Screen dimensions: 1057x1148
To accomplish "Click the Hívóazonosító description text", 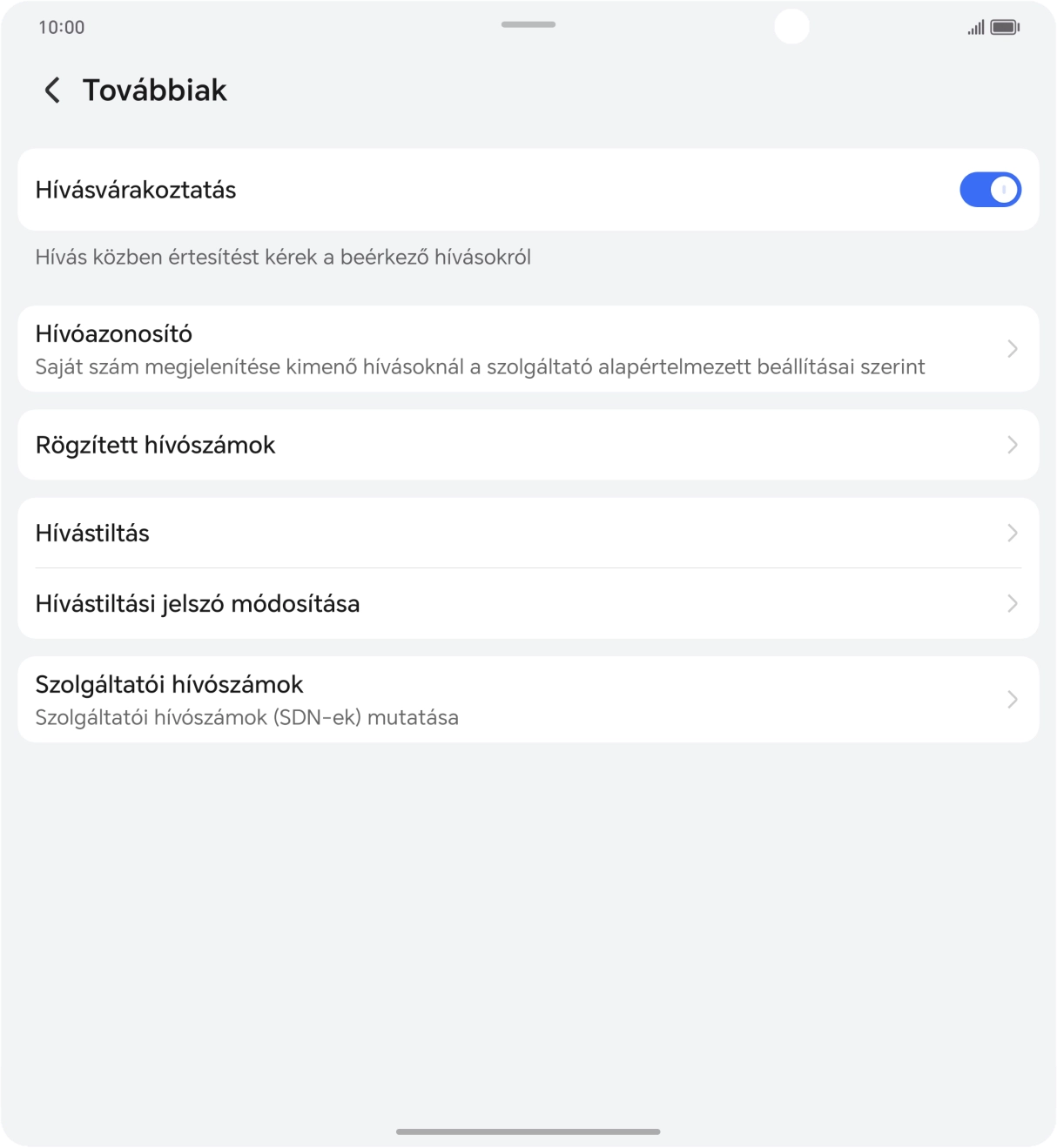I will click(481, 366).
